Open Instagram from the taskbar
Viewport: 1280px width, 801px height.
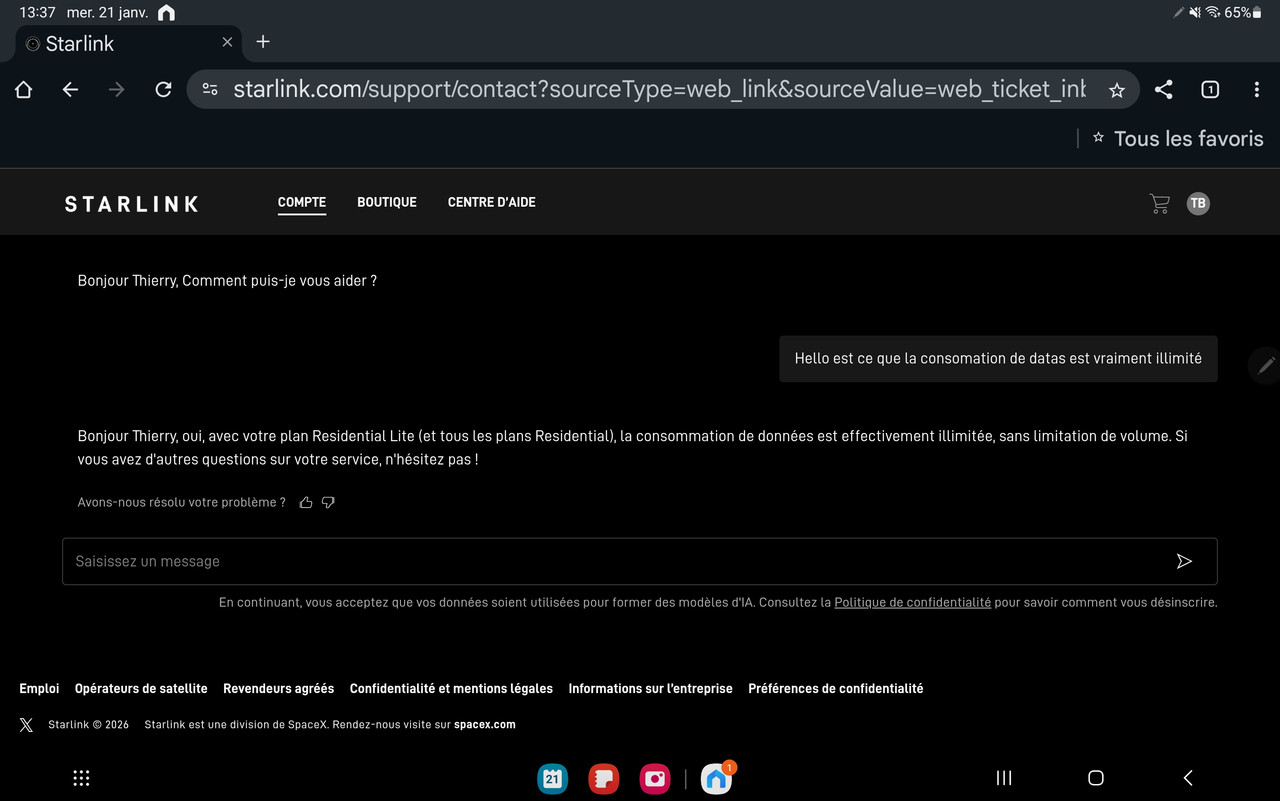tap(654, 778)
